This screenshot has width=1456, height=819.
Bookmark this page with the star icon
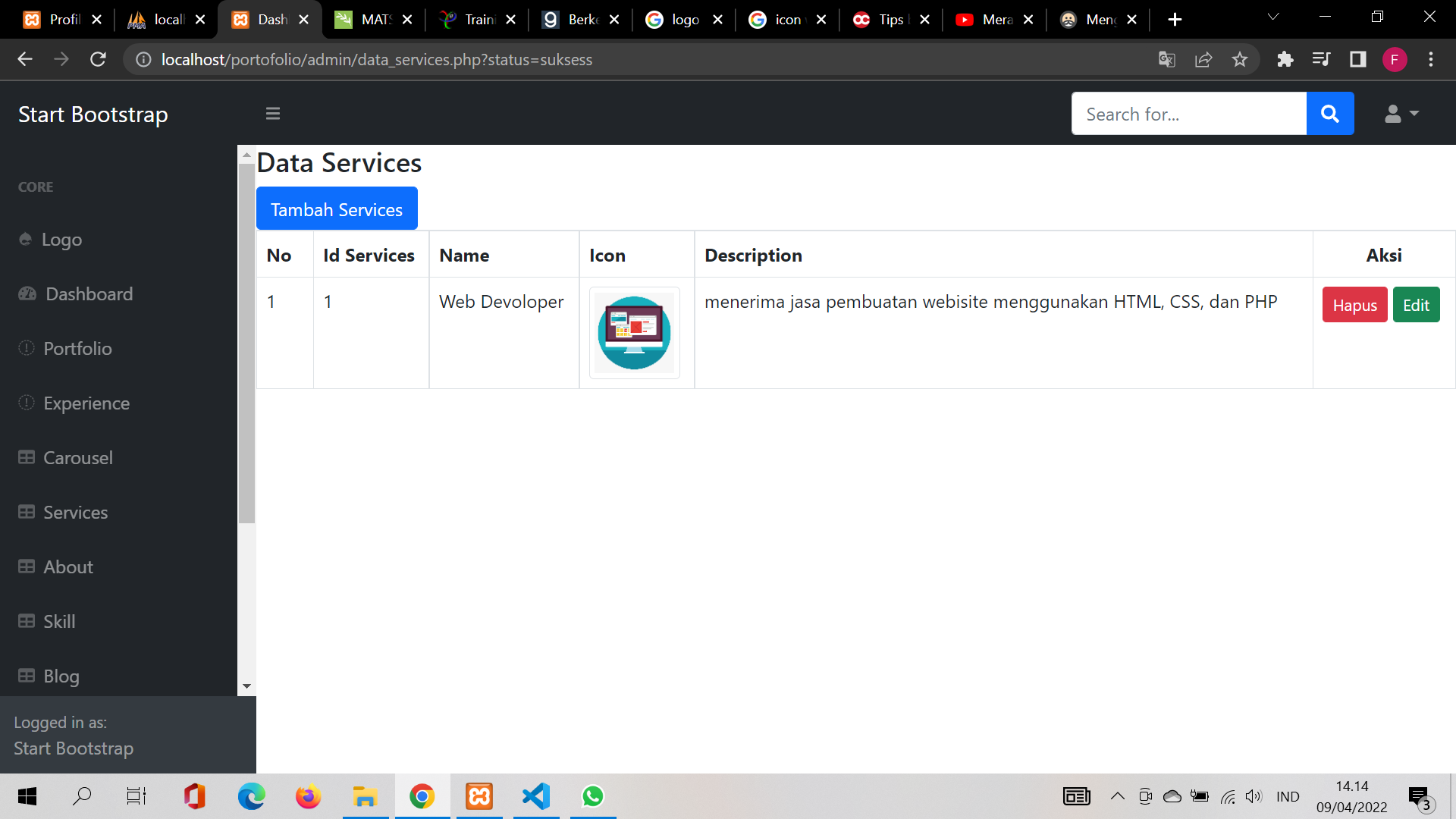click(x=1240, y=59)
